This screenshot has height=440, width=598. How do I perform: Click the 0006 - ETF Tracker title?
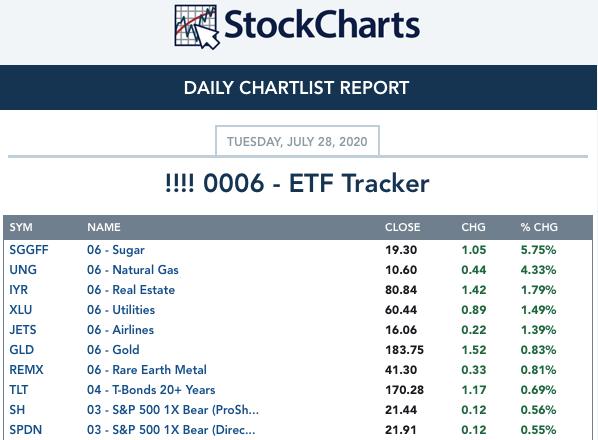point(297,183)
